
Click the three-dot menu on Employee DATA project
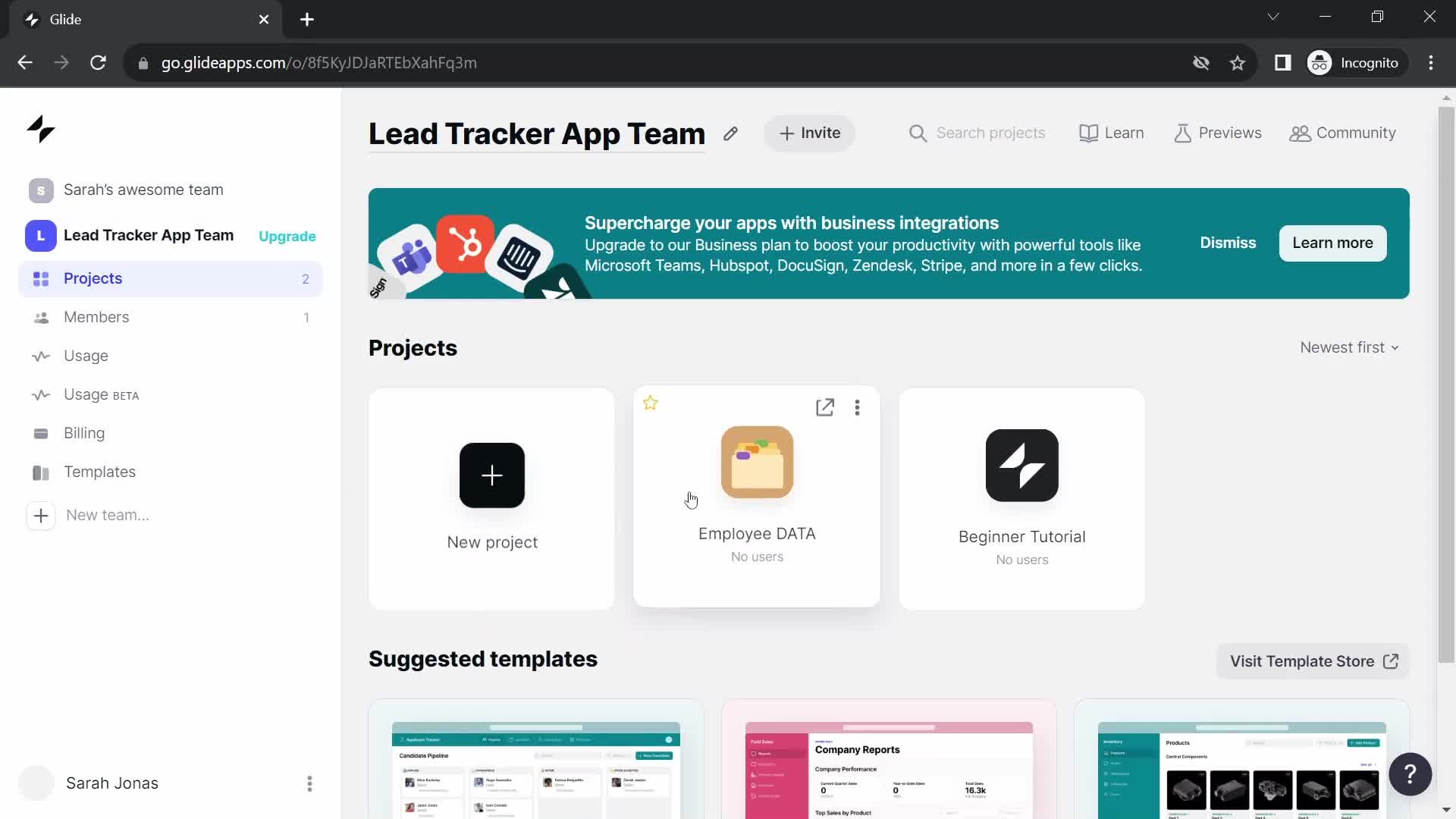pos(857,408)
